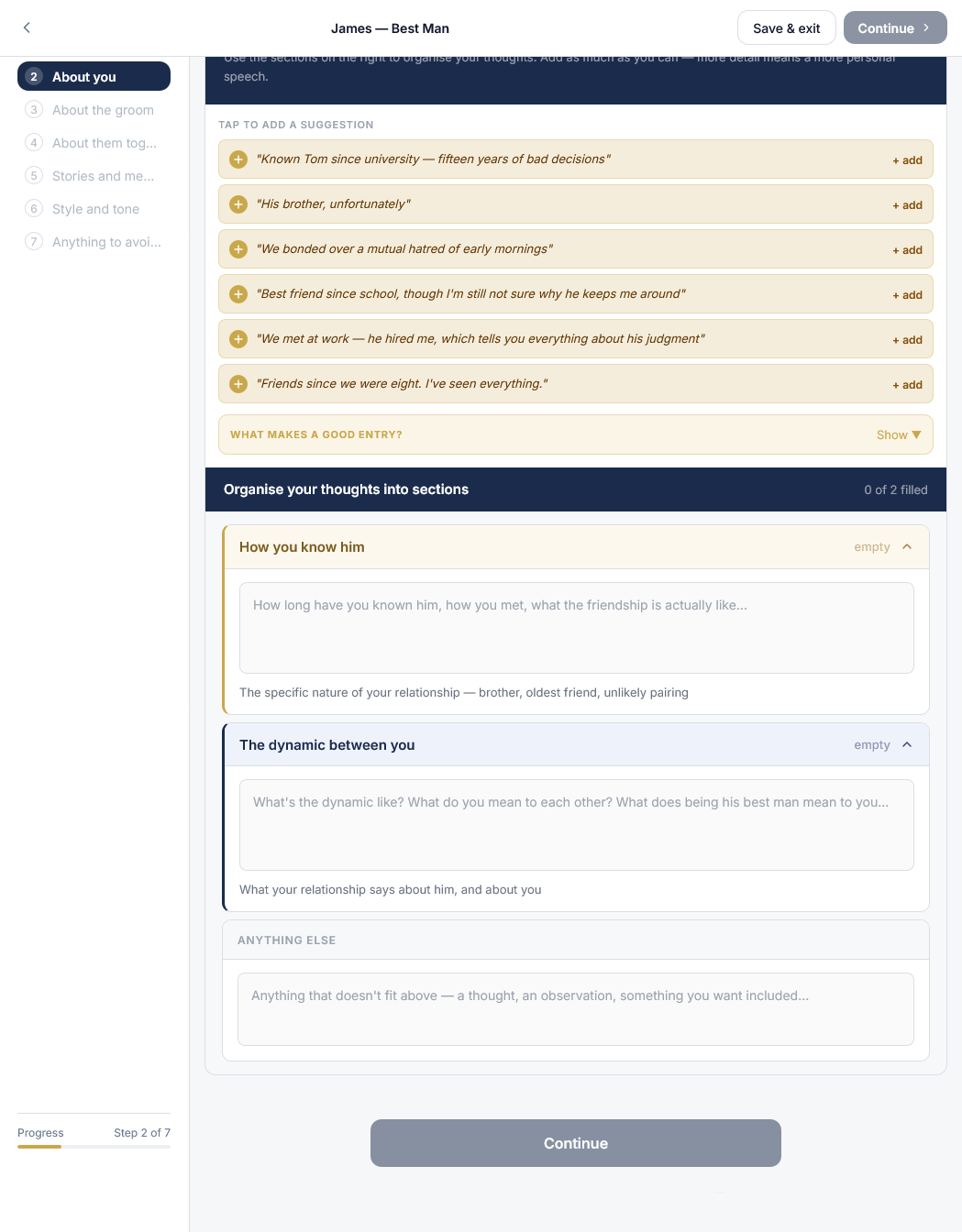Click Continue button in top header
This screenshot has height=1232, width=962.
(895, 28)
